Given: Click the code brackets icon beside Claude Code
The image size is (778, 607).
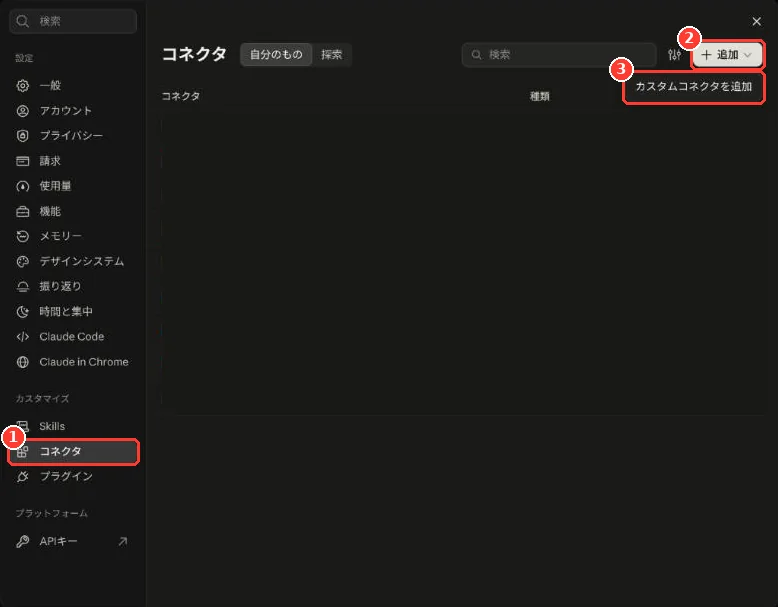Looking at the screenshot, I should click(23, 337).
